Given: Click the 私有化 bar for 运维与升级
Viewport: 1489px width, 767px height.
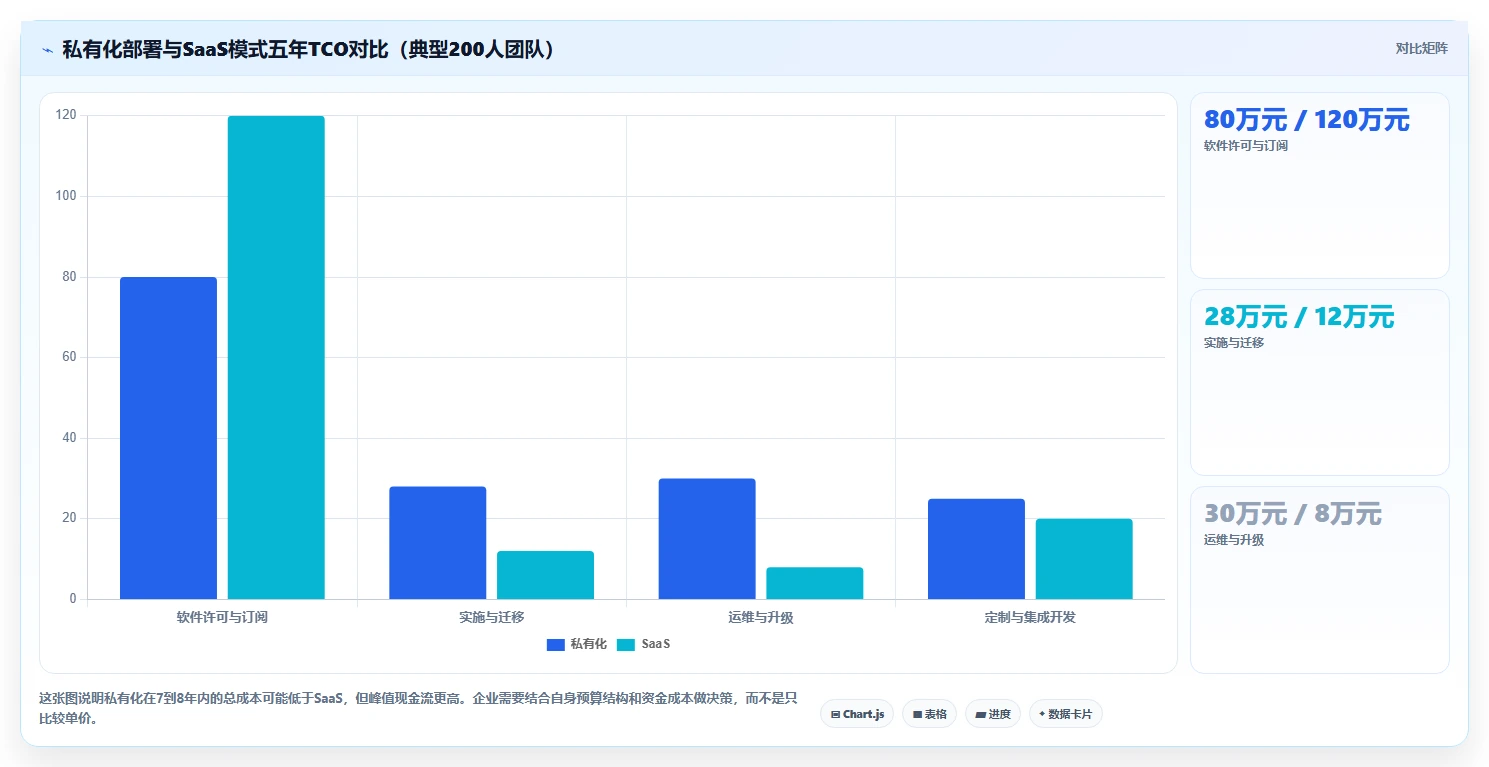Looking at the screenshot, I should (707, 539).
